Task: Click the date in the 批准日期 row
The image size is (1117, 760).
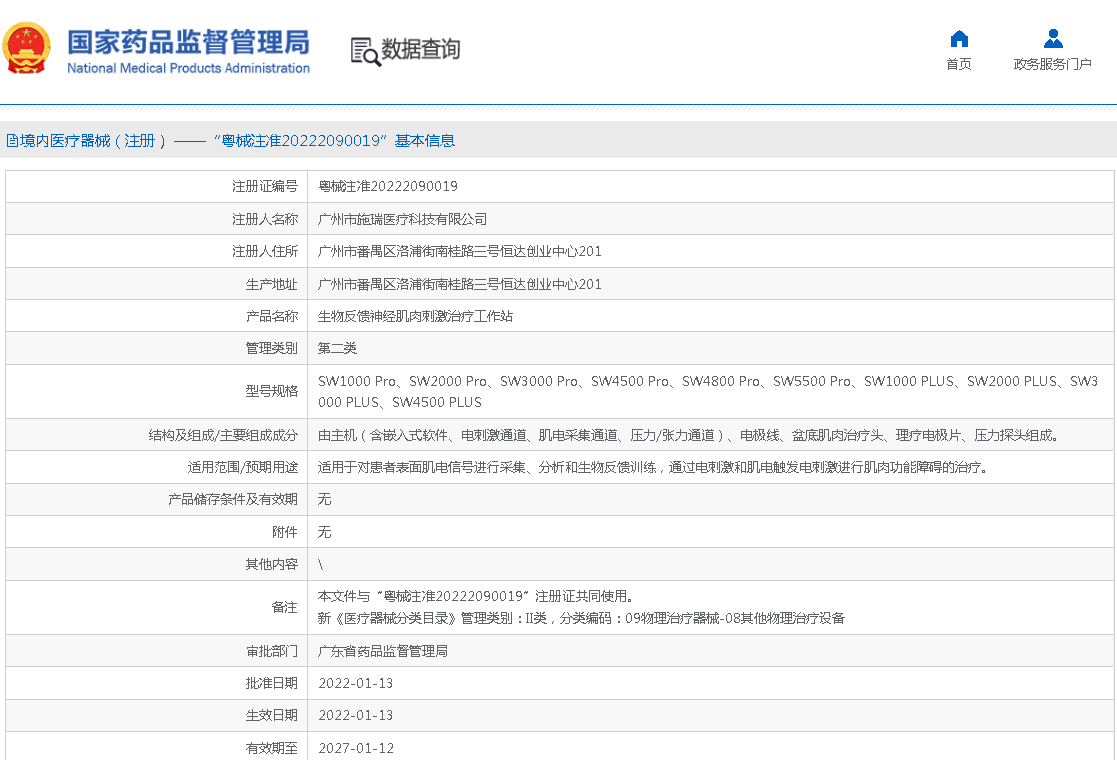Action: pyautogui.click(x=355, y=684)
